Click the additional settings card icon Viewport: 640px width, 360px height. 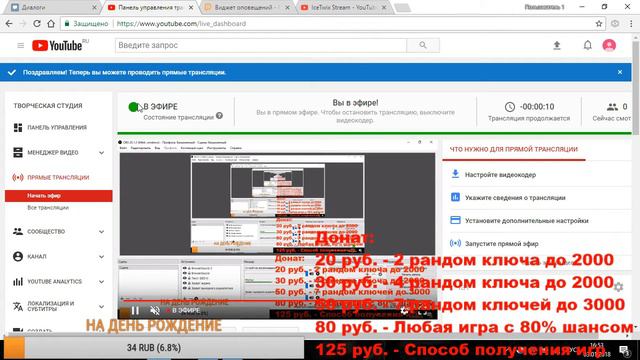click(455, 220)
